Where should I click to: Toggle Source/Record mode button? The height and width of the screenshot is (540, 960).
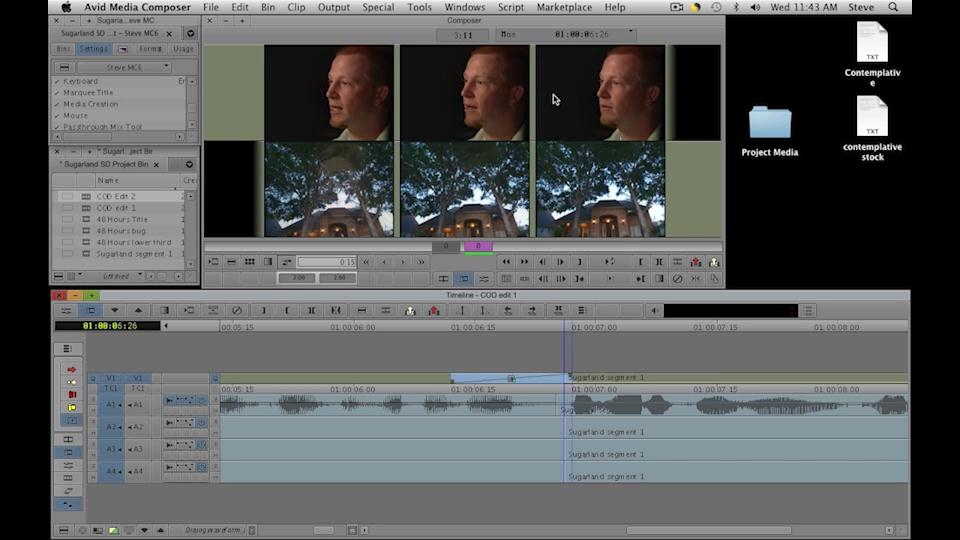point(443,279)
